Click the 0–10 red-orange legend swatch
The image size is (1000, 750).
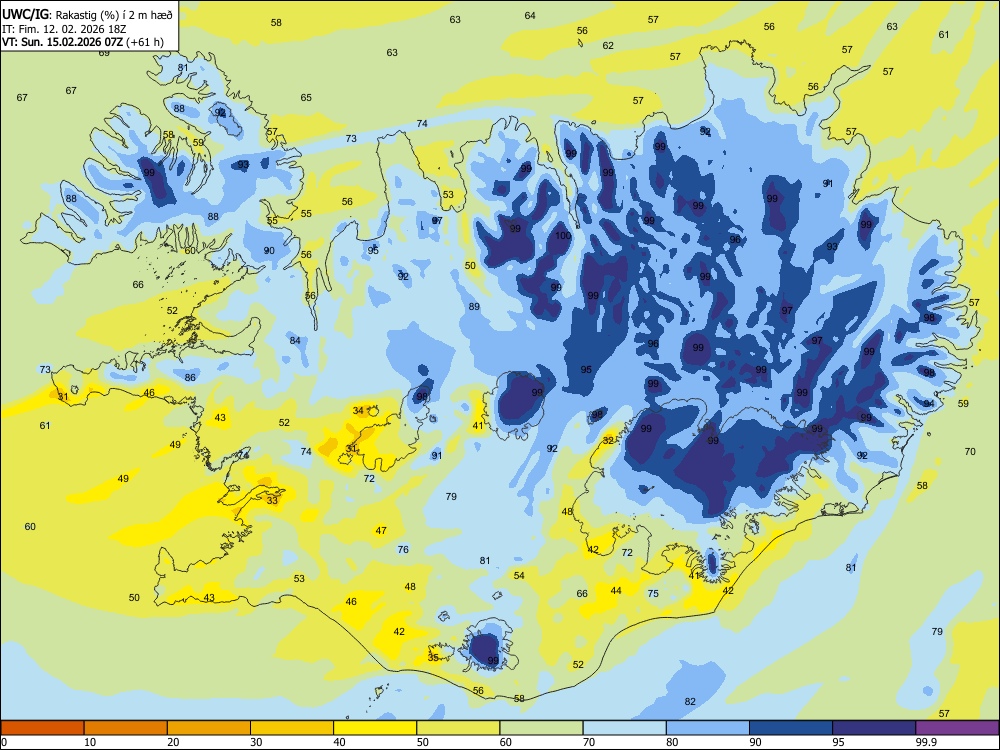point(42,728)
